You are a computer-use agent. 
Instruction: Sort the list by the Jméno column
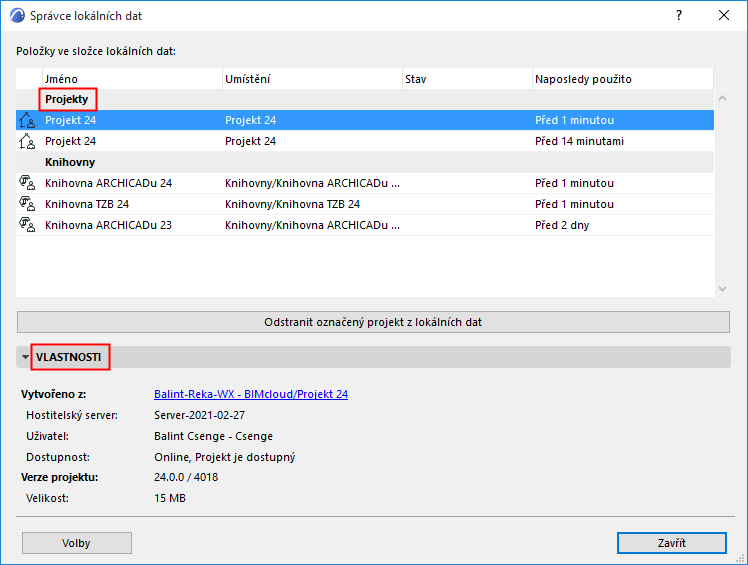130,78
